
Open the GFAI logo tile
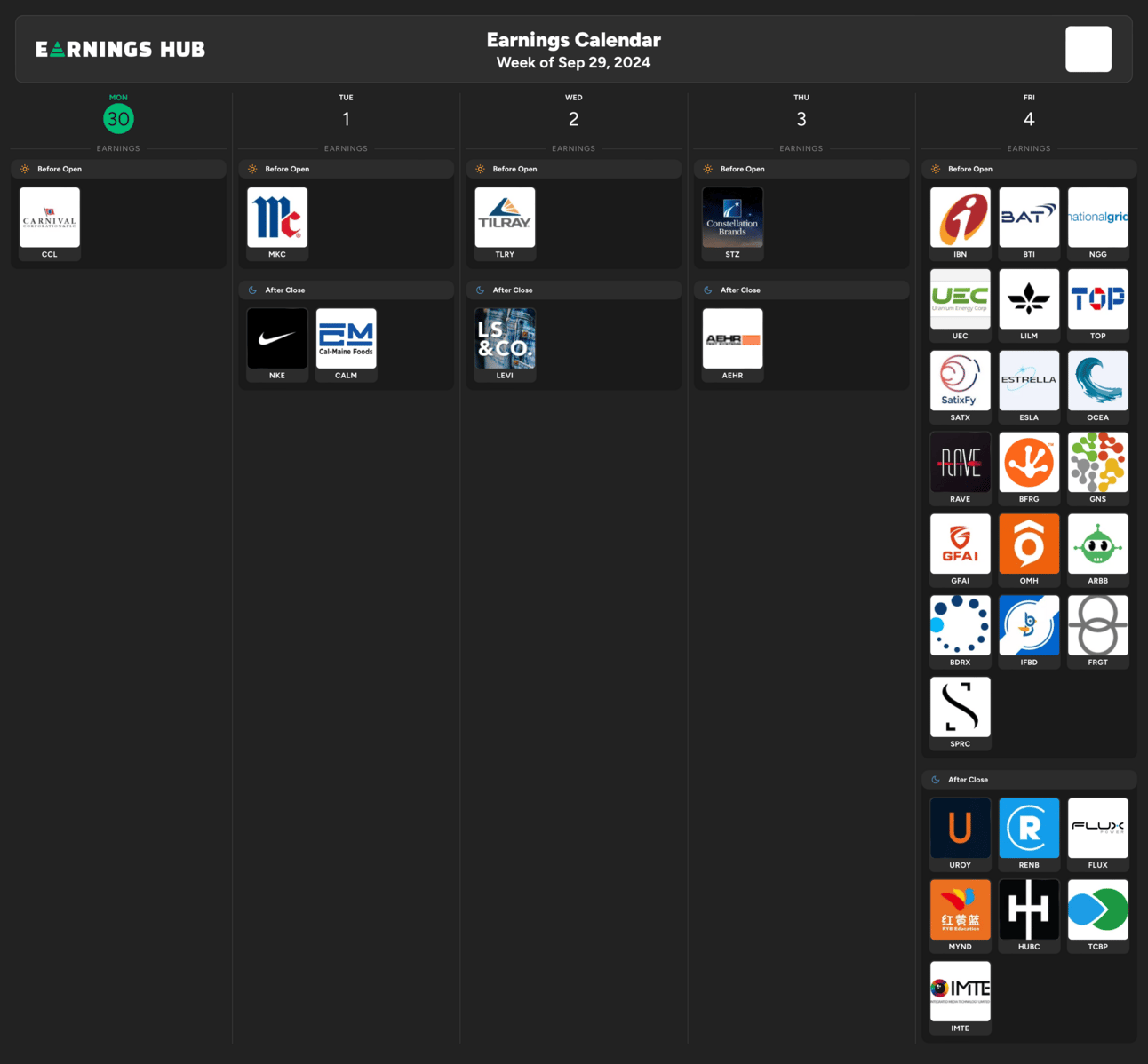[x=961, y=550]
